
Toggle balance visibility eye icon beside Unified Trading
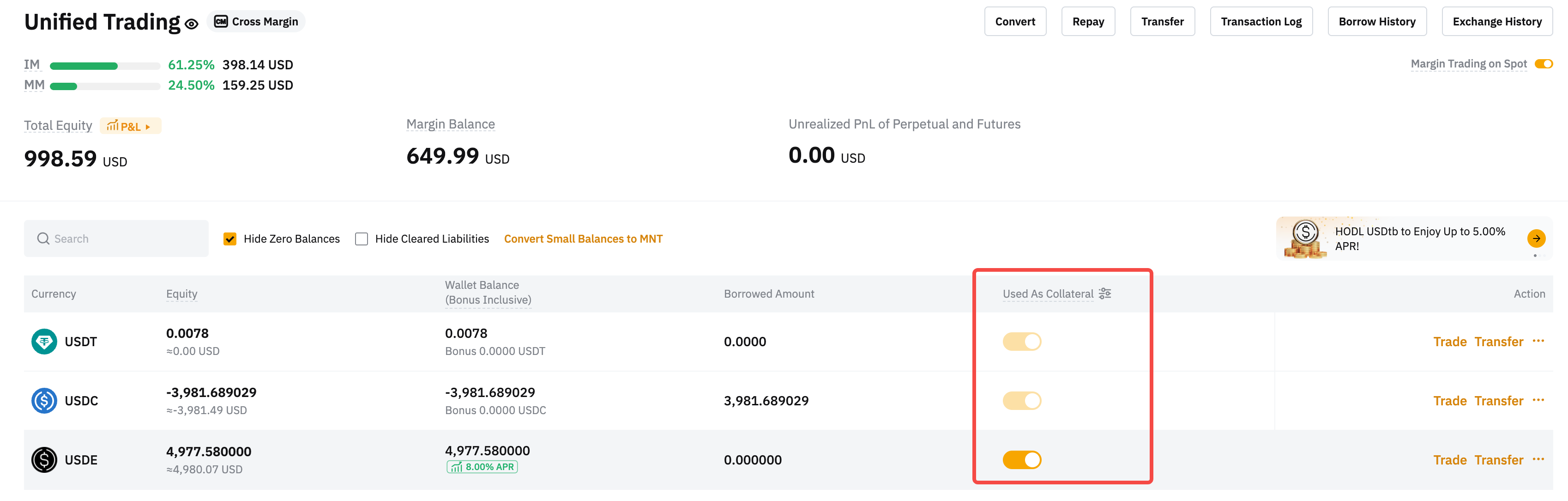click(192, 24)
